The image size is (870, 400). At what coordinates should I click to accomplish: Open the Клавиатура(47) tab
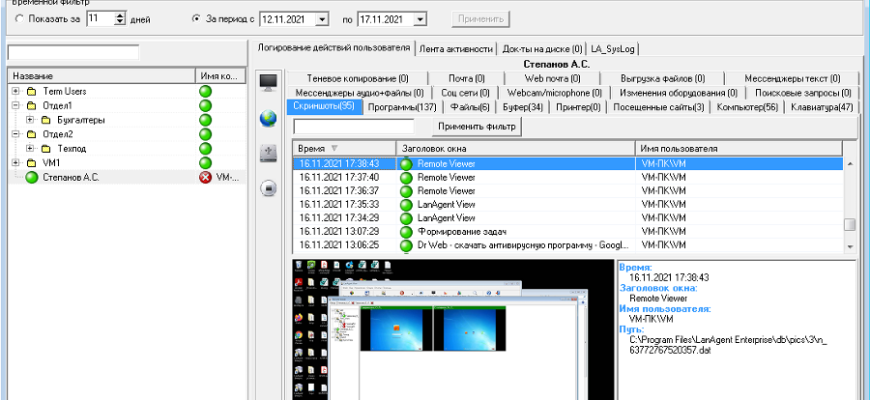(821, 107)
